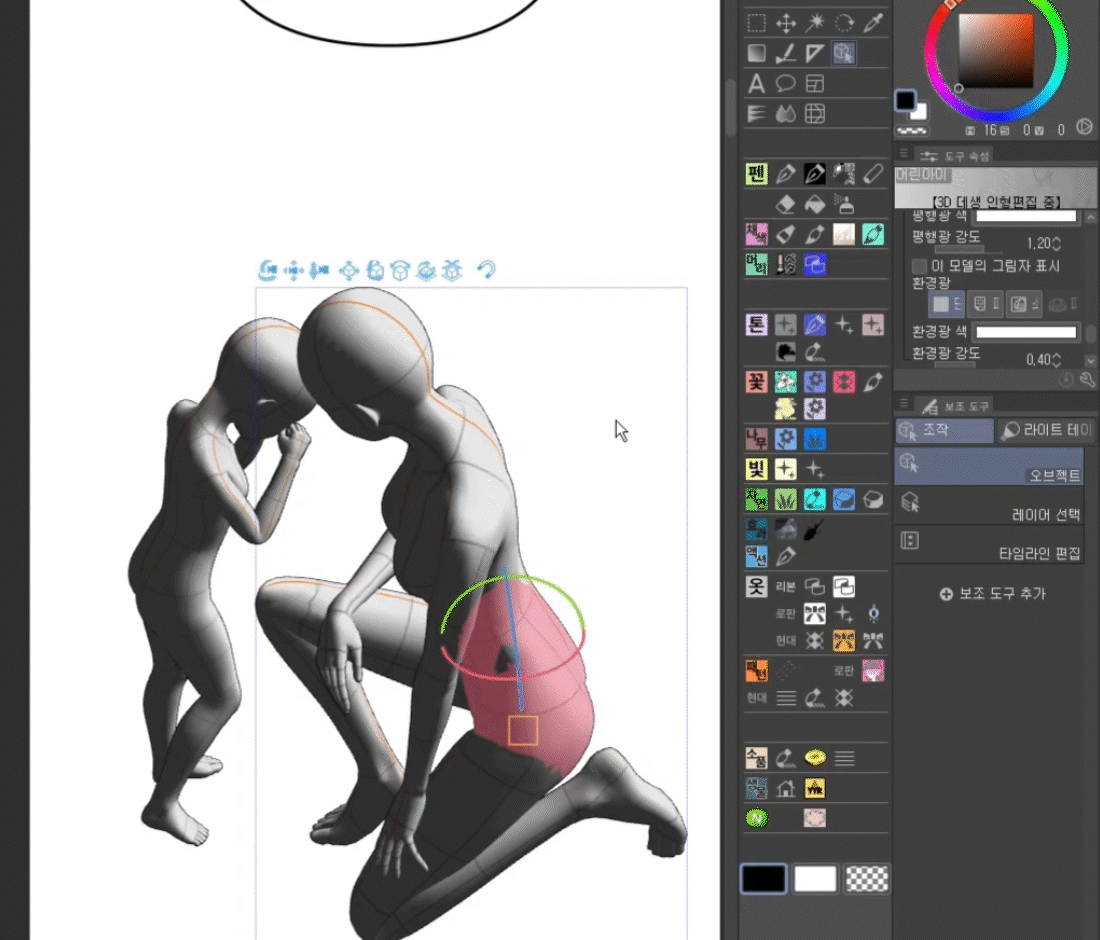Image resolution: width=1100 pixels, height=940 pixels.
Task: Select the Balloon tool
Action: tap(786, 83)
